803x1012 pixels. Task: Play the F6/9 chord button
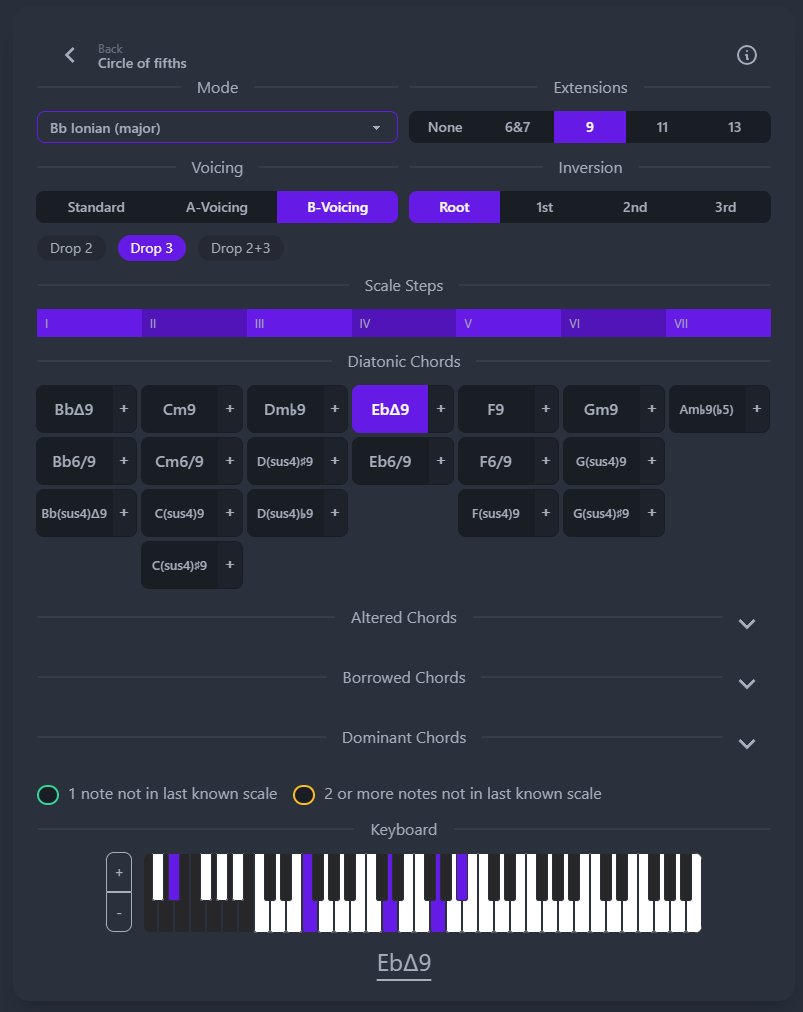pyautogui.click(x=496, y=461)
